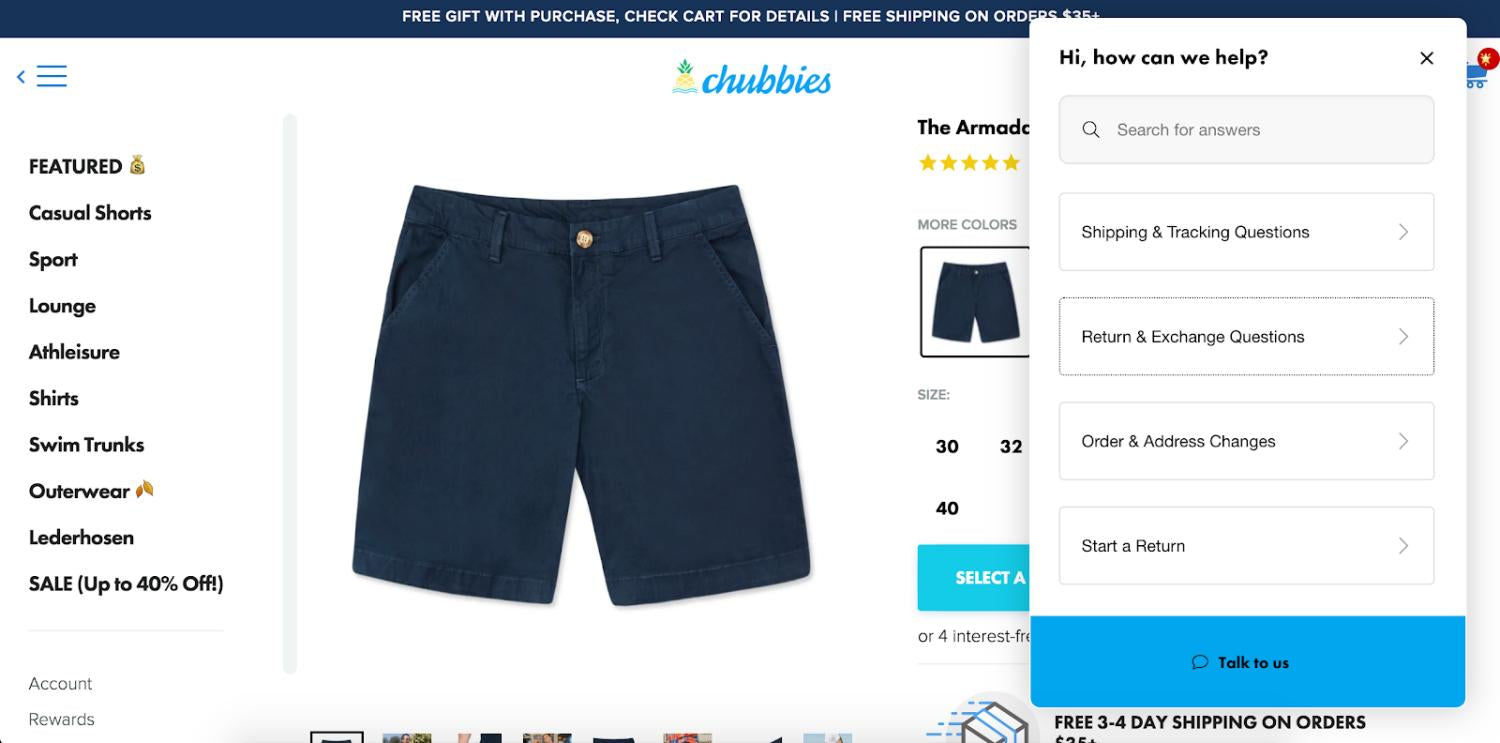Open Order & Address Changes topic
The height and width of the screenshot is (743, 1500).
point(1247,441)
